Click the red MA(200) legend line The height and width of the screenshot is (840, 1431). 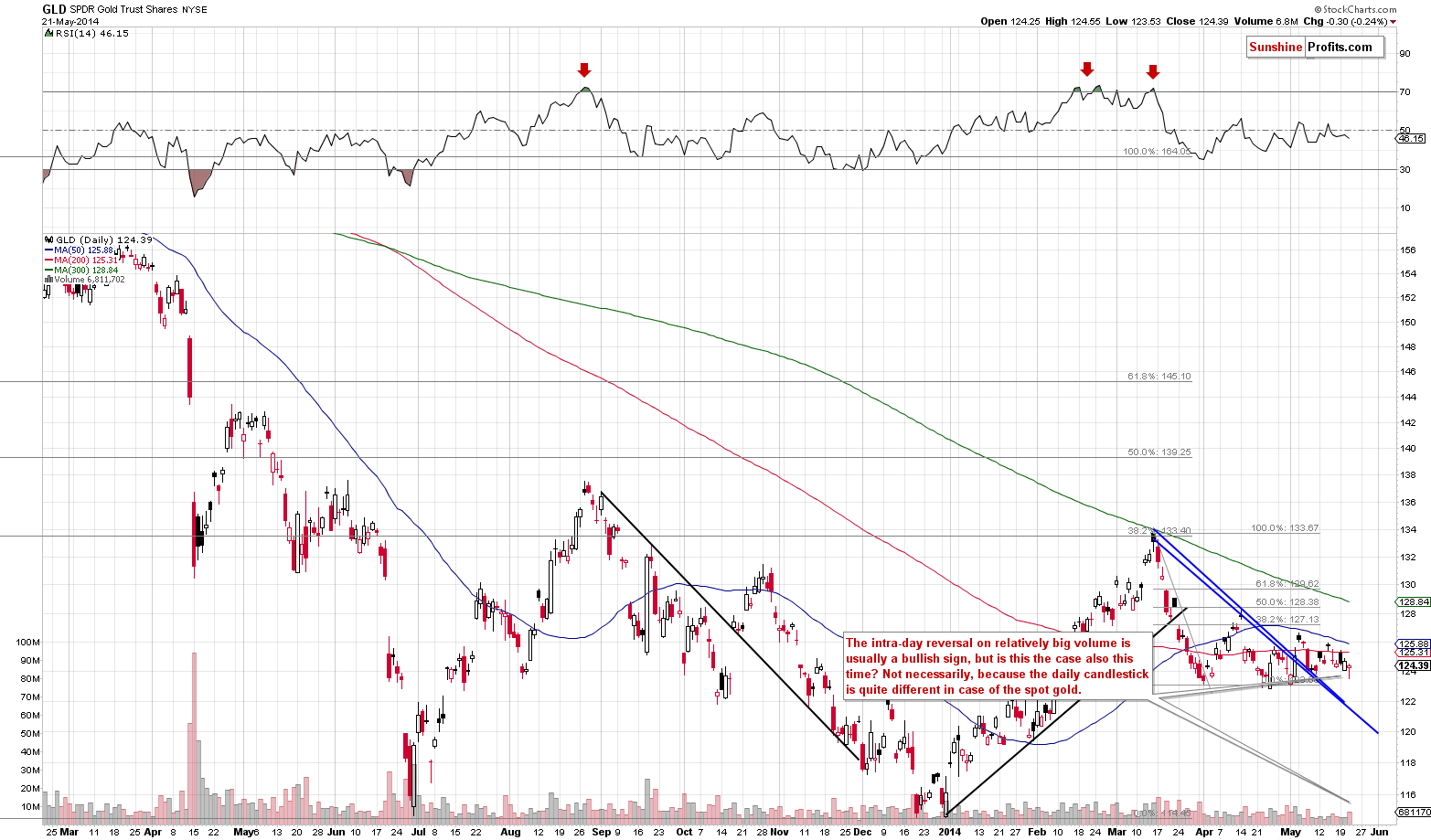[48, 260]
